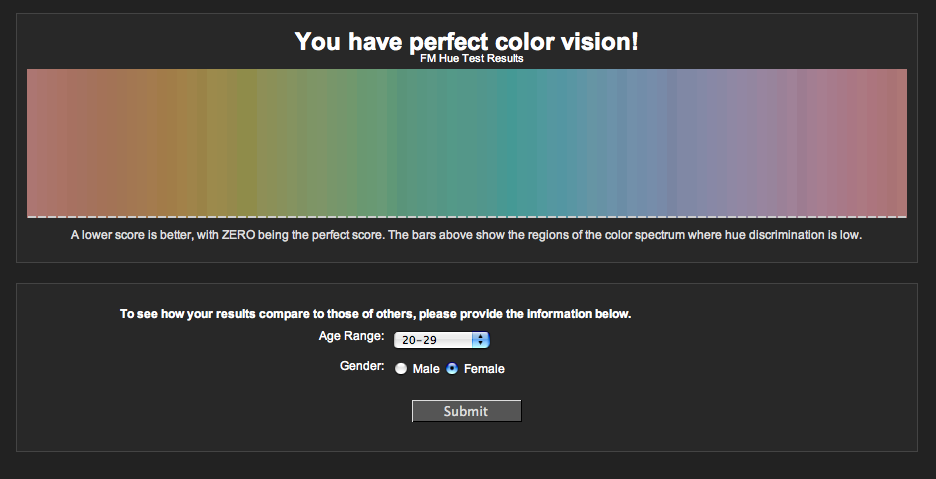Click the "You have perfect color vision!" heading

point(466,41)
